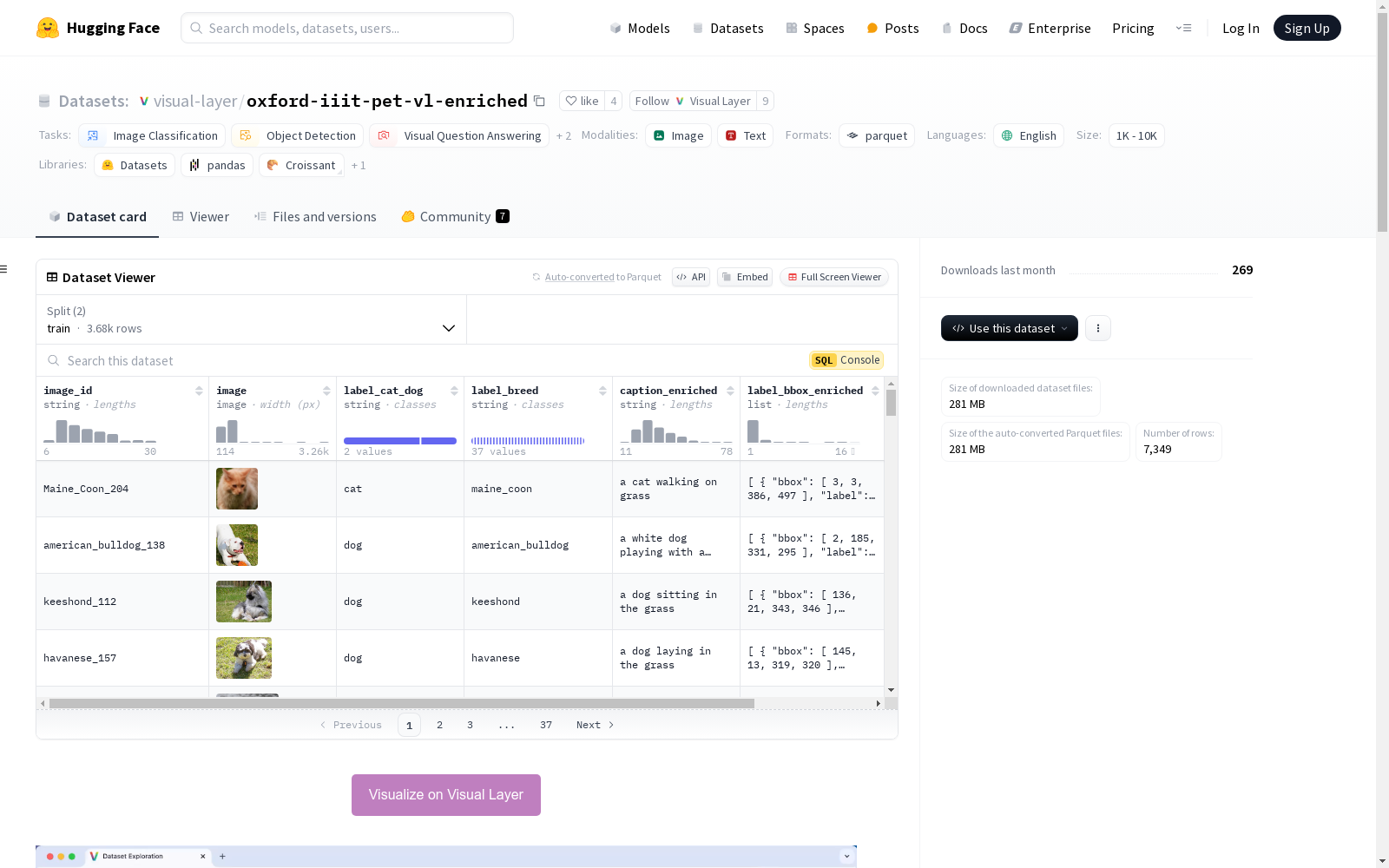This screenshot has width=1389, height=868.
Task: Expand the +1 more libraries indicator
Action: (x=359, y=165)
